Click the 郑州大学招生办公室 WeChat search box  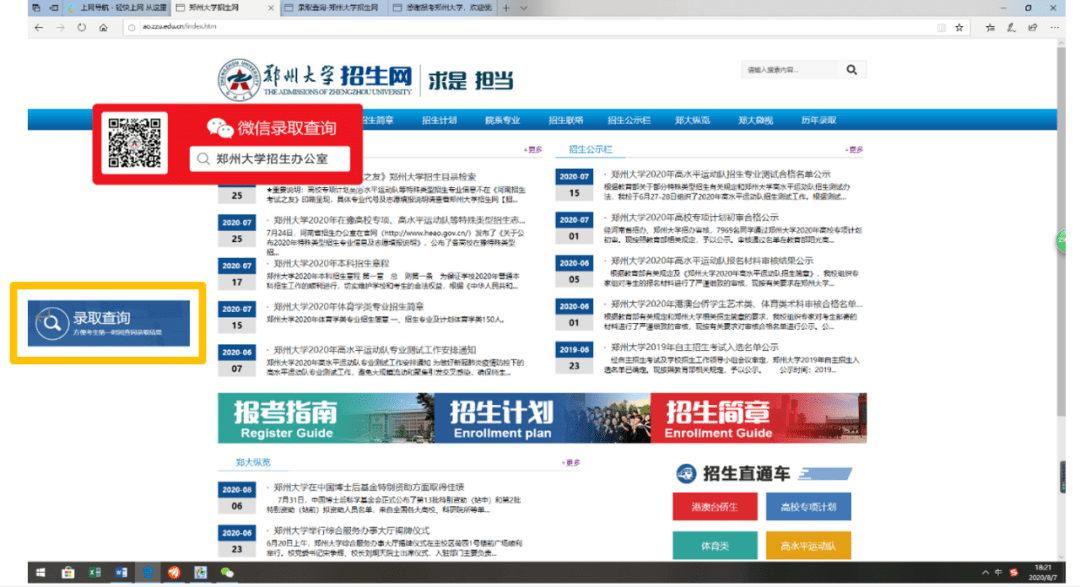pyautogui.click(x=270, y=158)
